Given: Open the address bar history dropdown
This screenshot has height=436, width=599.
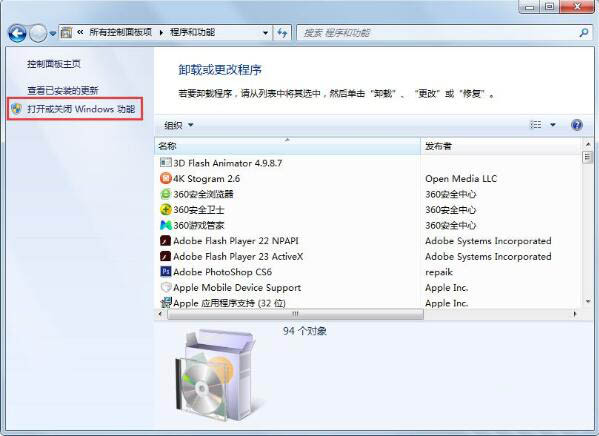Looking at the screenshot, I should point(265,33).
